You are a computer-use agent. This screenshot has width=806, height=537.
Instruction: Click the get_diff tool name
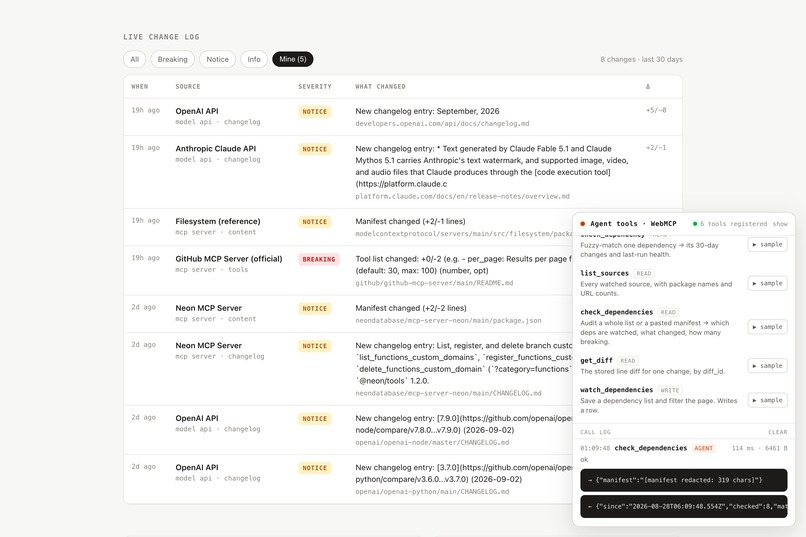click(x=596, y=361)
